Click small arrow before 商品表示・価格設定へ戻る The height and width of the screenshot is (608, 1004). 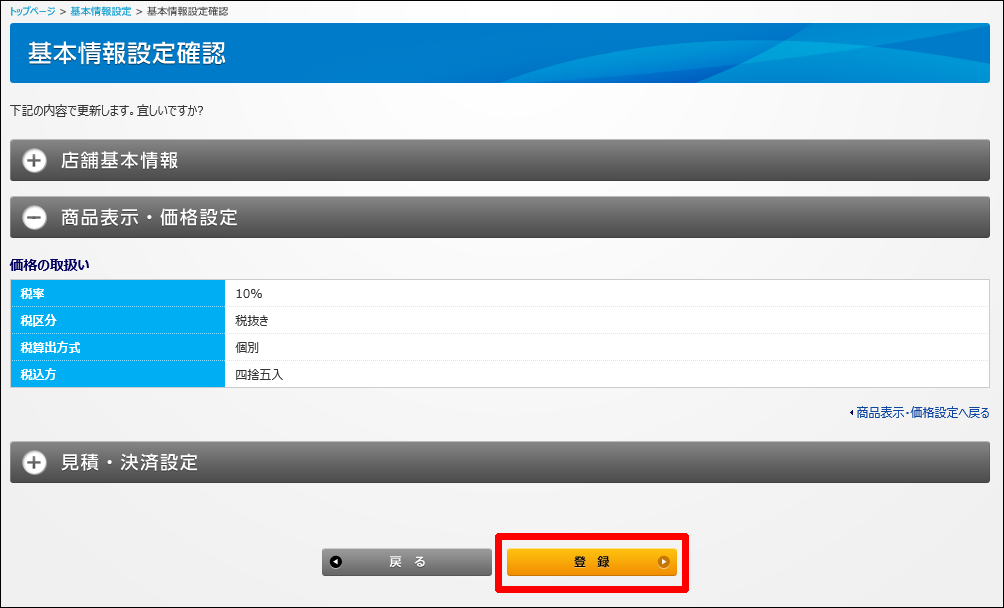851,413
